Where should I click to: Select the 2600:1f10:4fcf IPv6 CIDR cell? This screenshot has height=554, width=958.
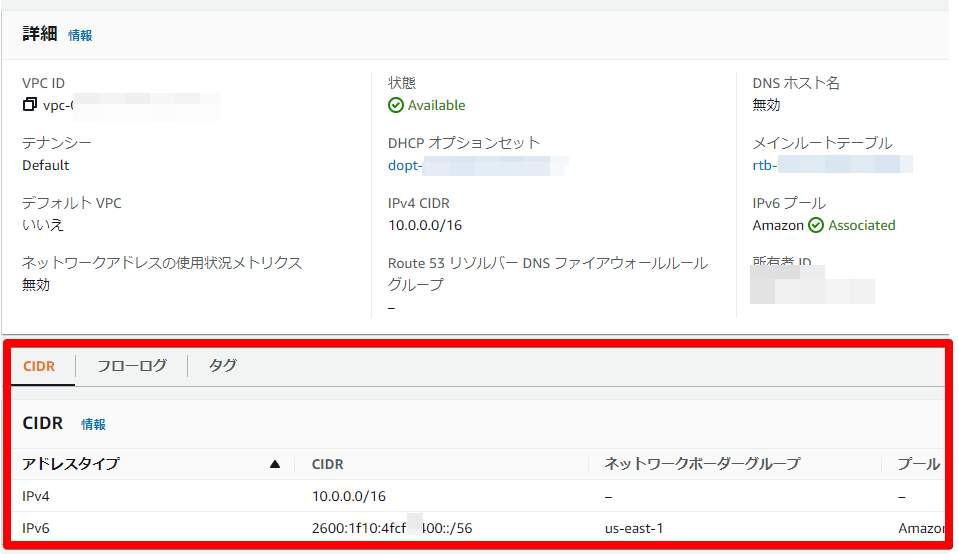pos(392,528)
